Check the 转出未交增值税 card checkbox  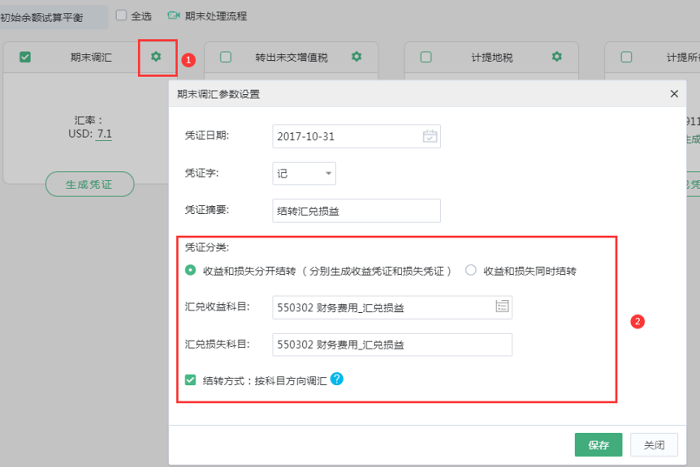pyautogui.click(x=225, y=57)
